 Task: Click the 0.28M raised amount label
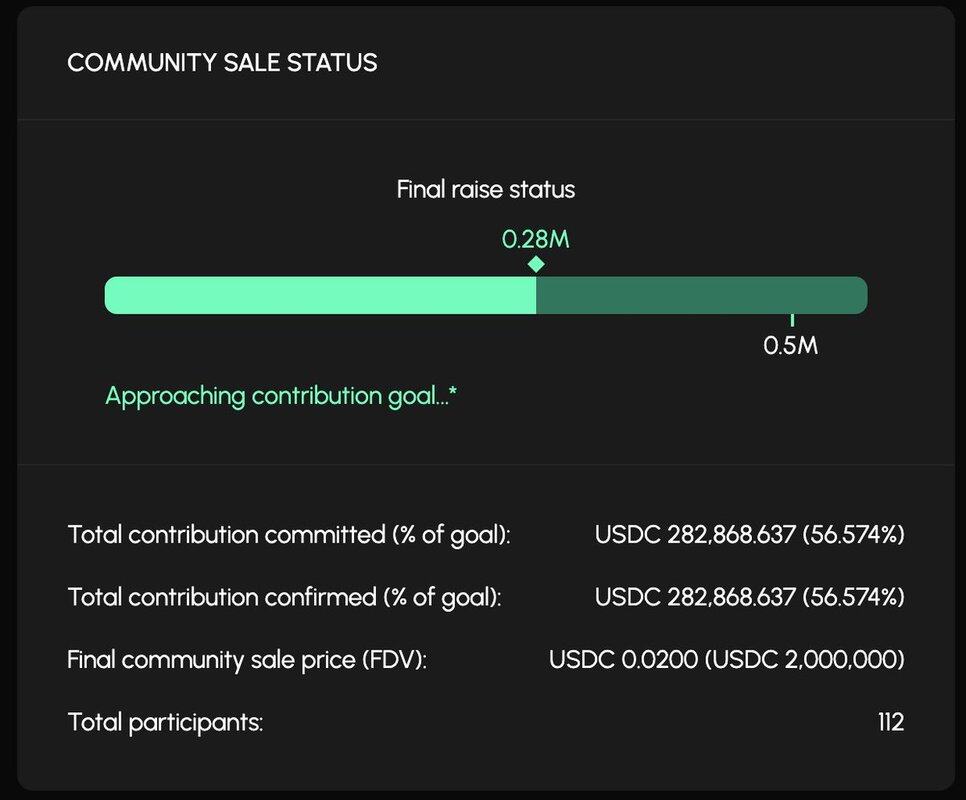(x=536, y=239)
